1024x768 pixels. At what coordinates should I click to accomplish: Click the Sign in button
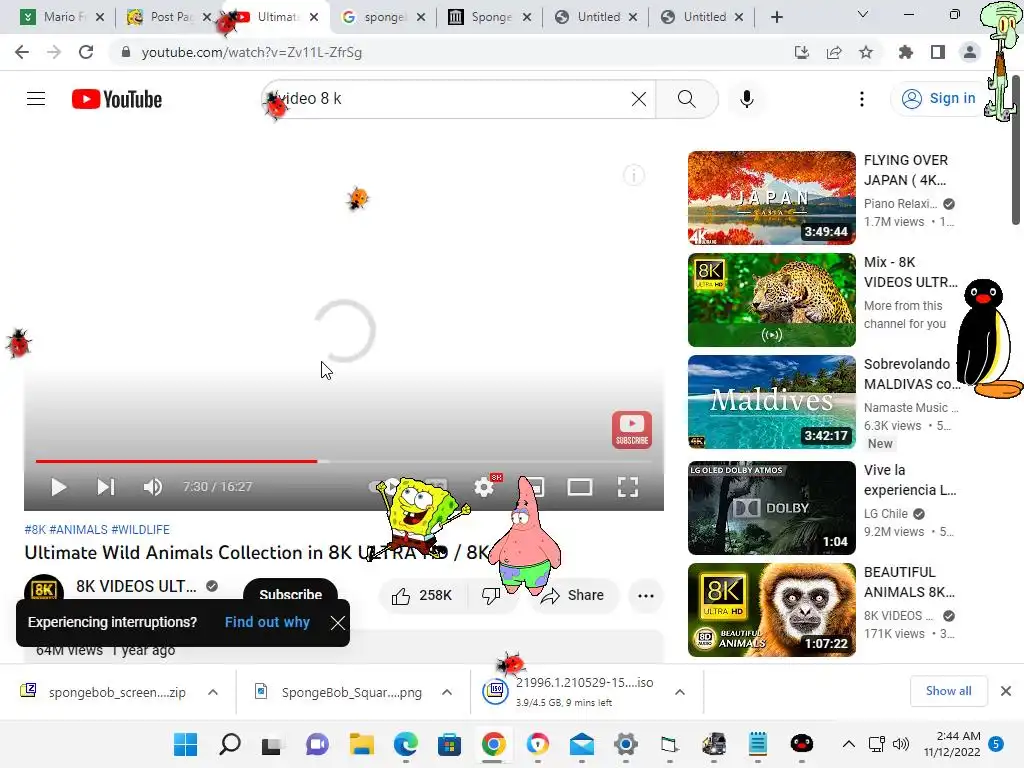click(938, 99)
